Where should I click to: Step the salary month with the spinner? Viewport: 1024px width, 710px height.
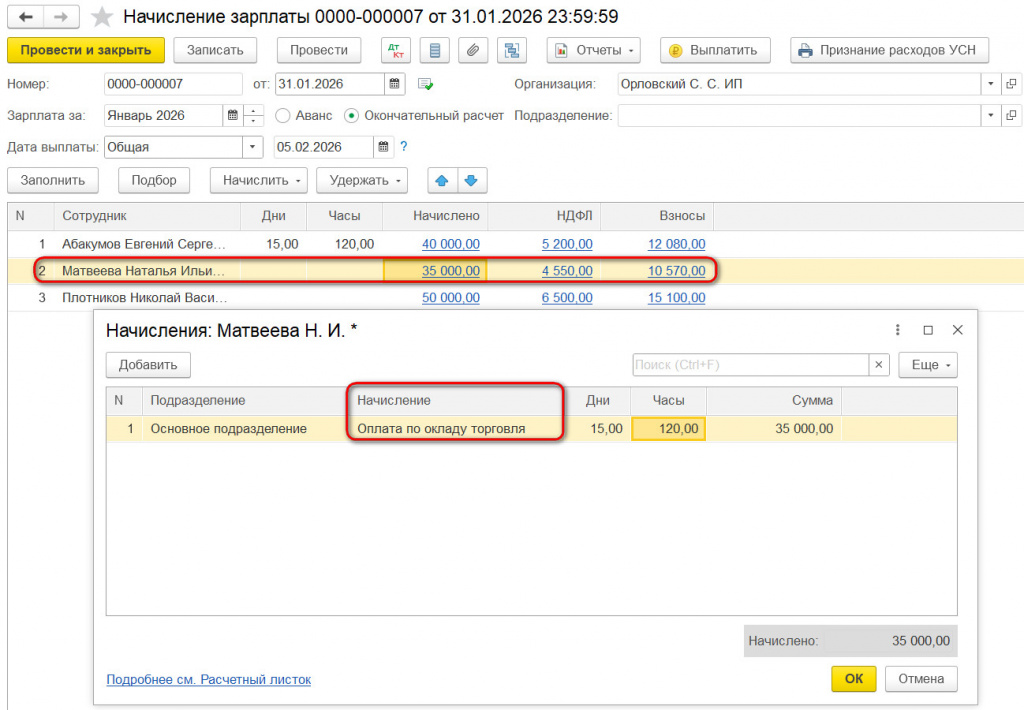click(x=253, y=116)
